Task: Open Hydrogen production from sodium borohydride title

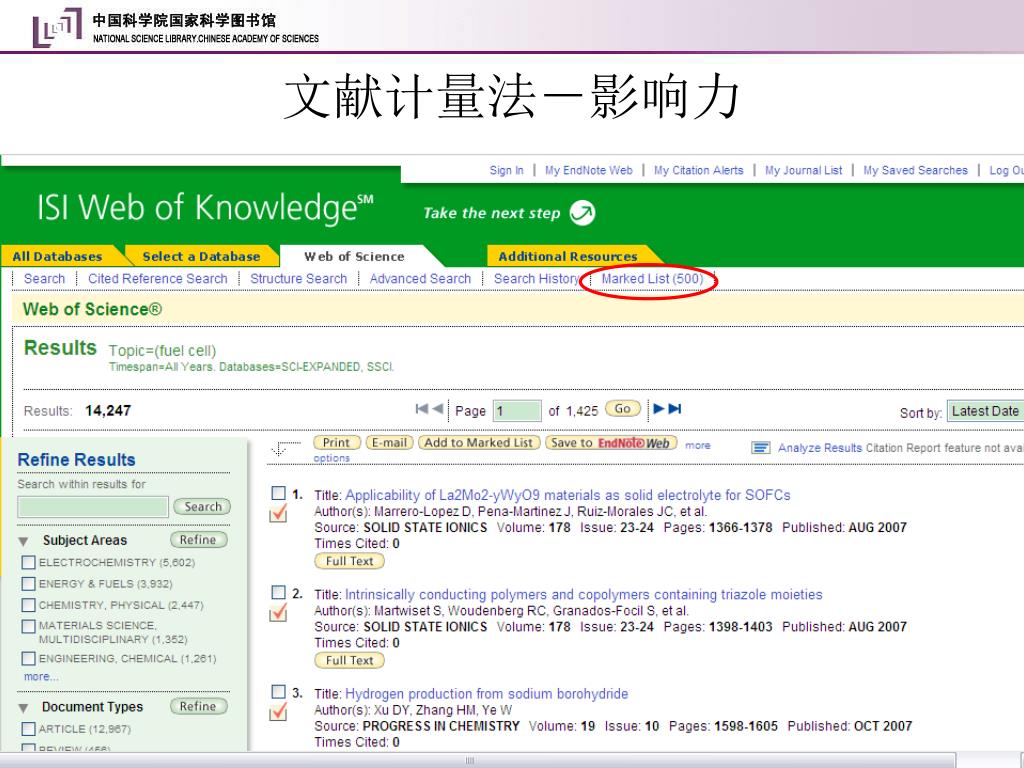Action: [487, 694]
